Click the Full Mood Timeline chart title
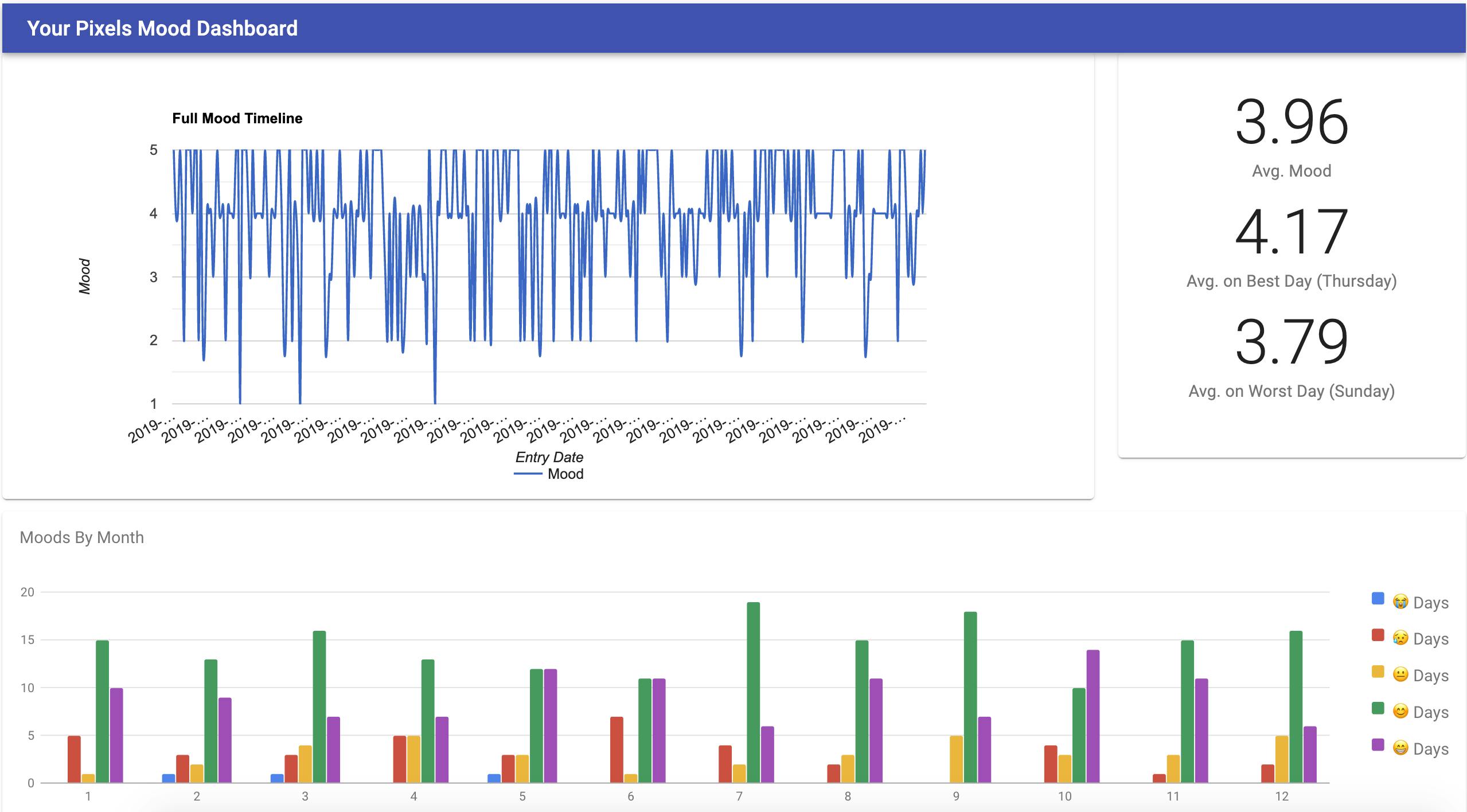This screenshot has width=1467, height=812. 237,118
